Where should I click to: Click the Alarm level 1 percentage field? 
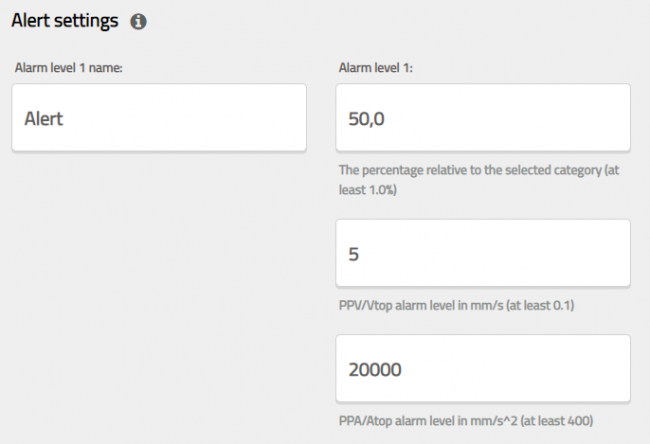coord(483,118)
